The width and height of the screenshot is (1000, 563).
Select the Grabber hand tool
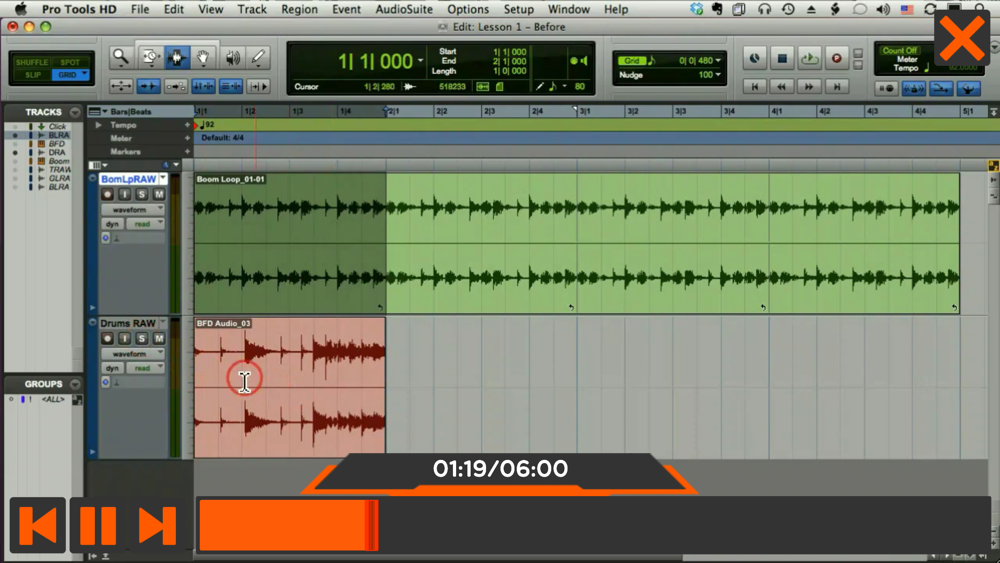tap(203, 57)
